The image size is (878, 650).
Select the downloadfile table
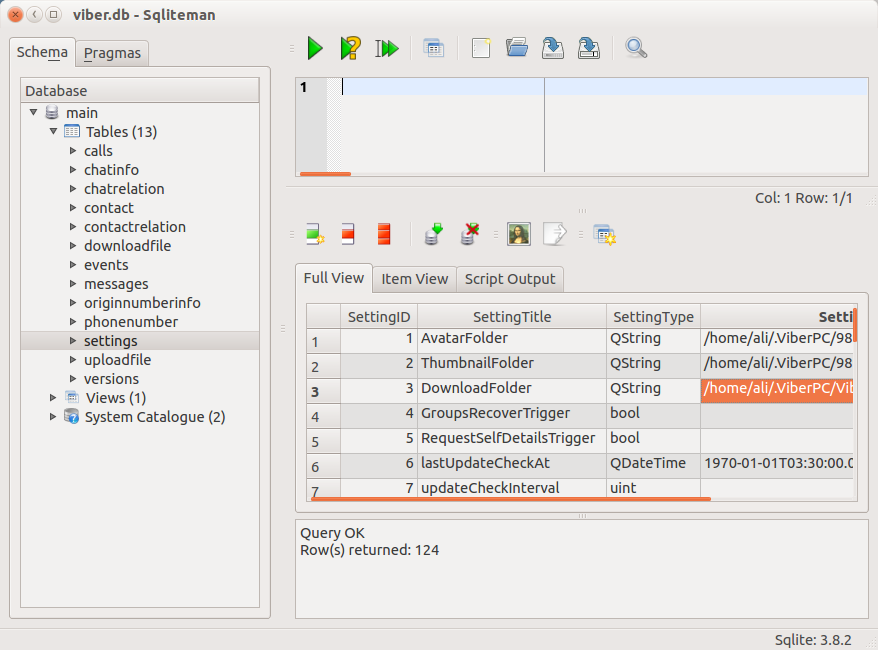point(128,246)
